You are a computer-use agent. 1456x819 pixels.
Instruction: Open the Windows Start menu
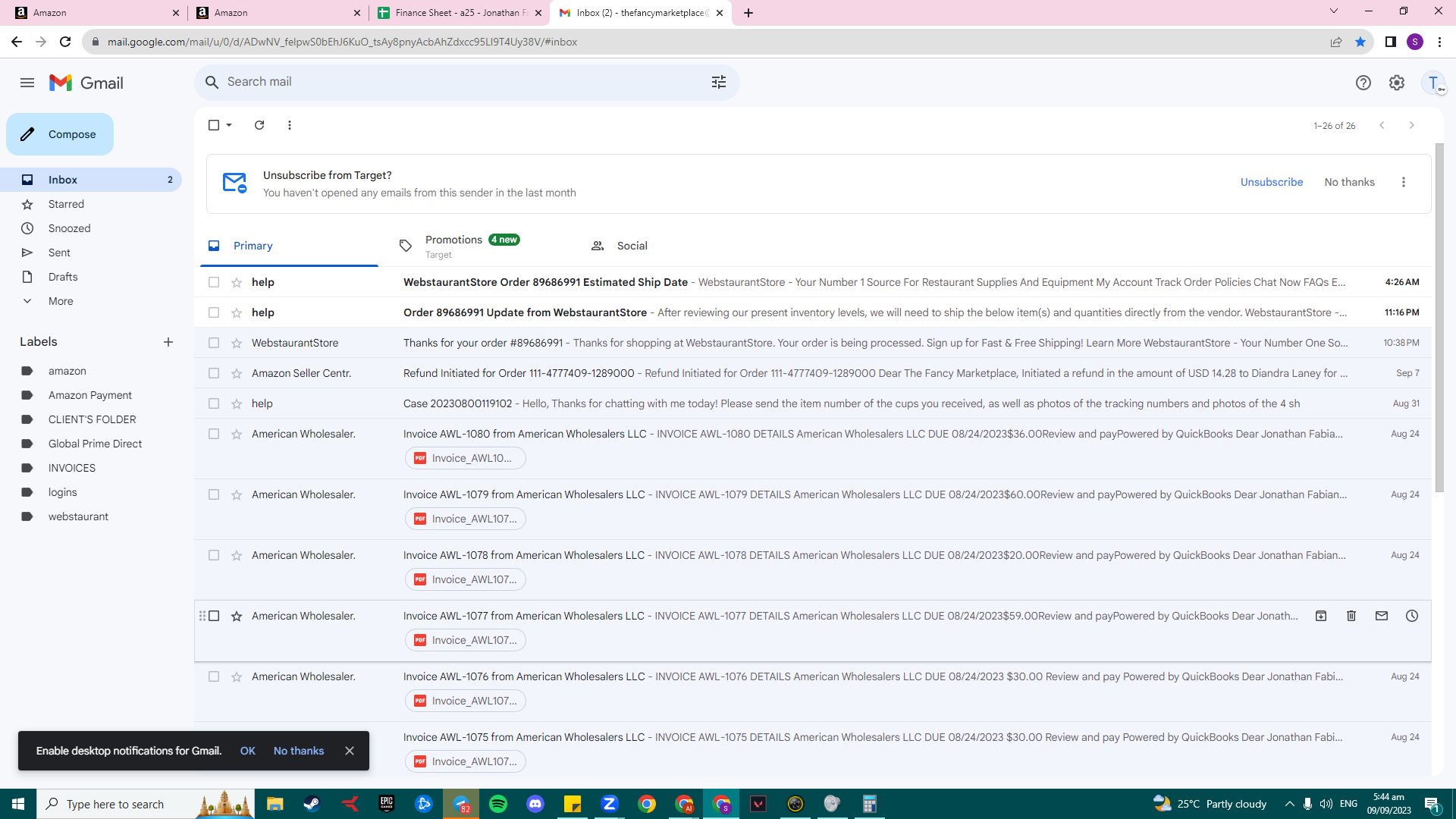(x=18, y=804)
